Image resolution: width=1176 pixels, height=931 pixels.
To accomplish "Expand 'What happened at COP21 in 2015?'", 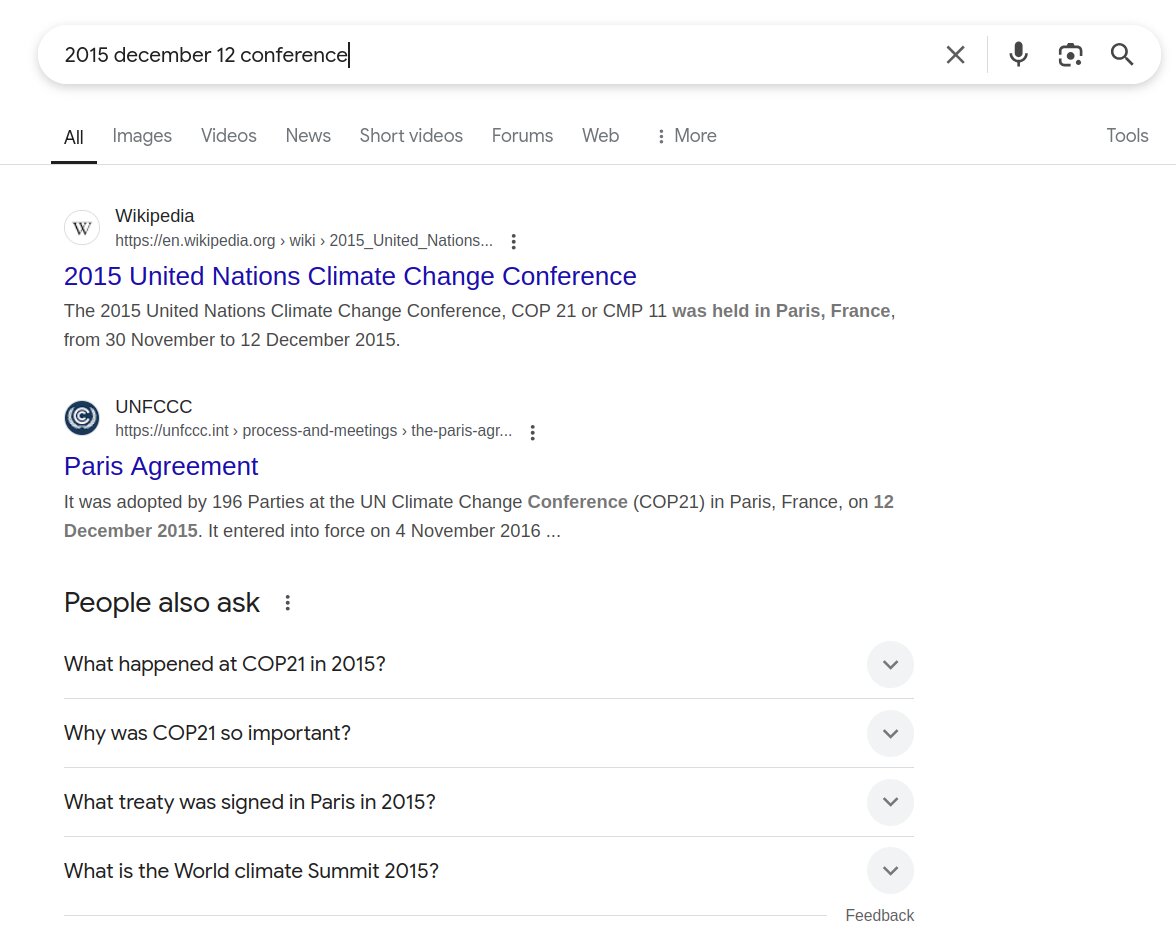I will pos(889,664).
